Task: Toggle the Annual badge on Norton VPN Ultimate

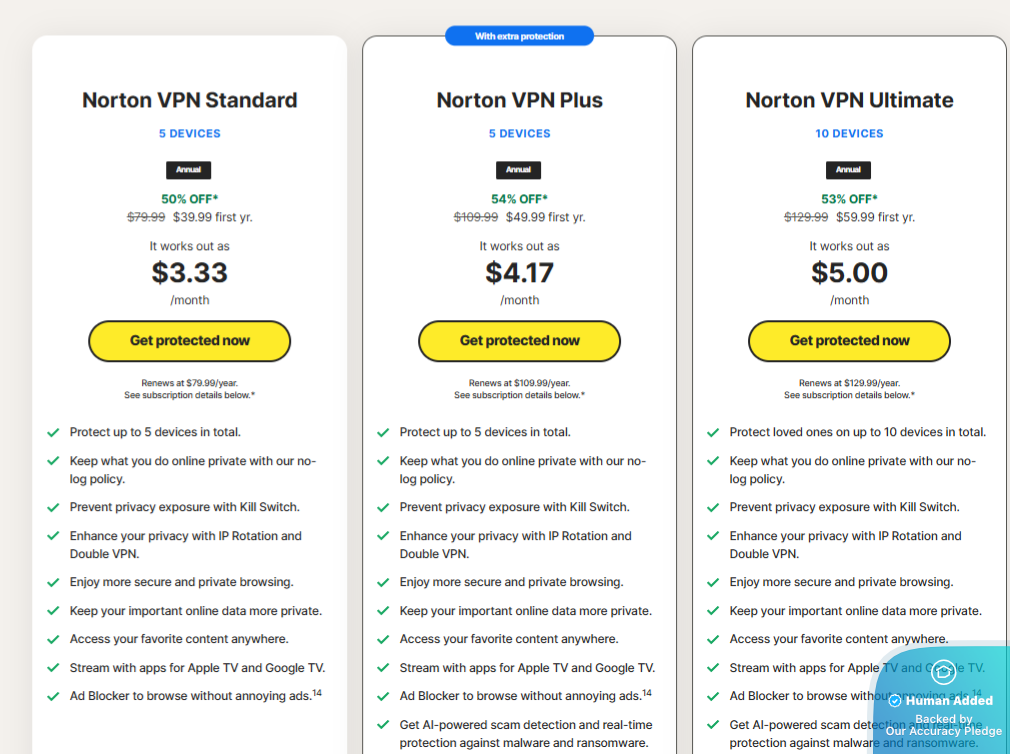Action: click(x=848, y=169)
